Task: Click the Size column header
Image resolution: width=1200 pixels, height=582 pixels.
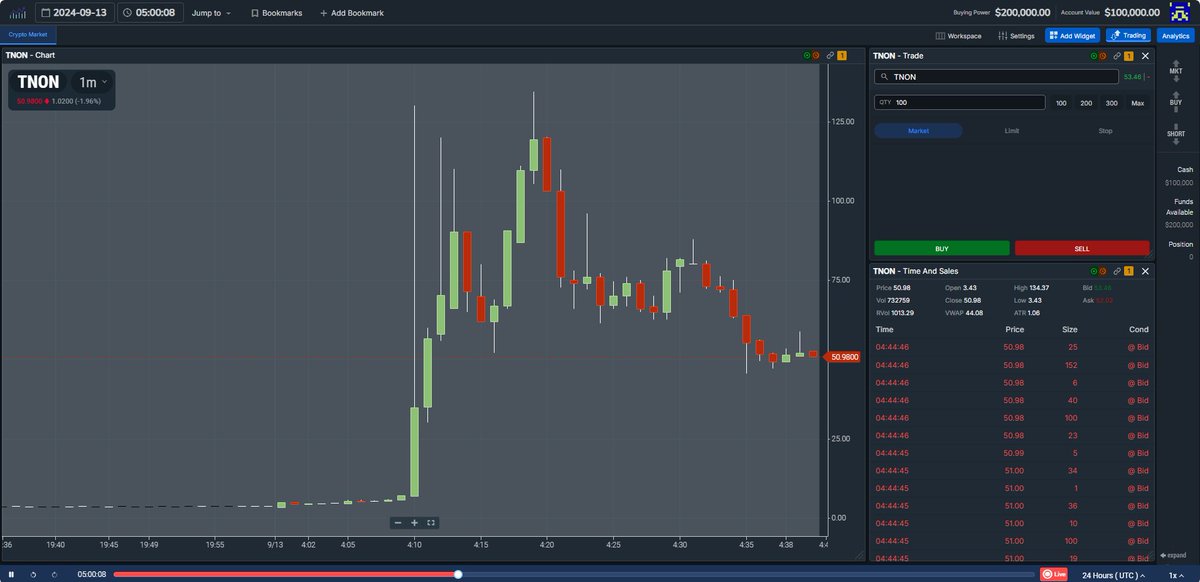Action: (x=1070, y=328)
